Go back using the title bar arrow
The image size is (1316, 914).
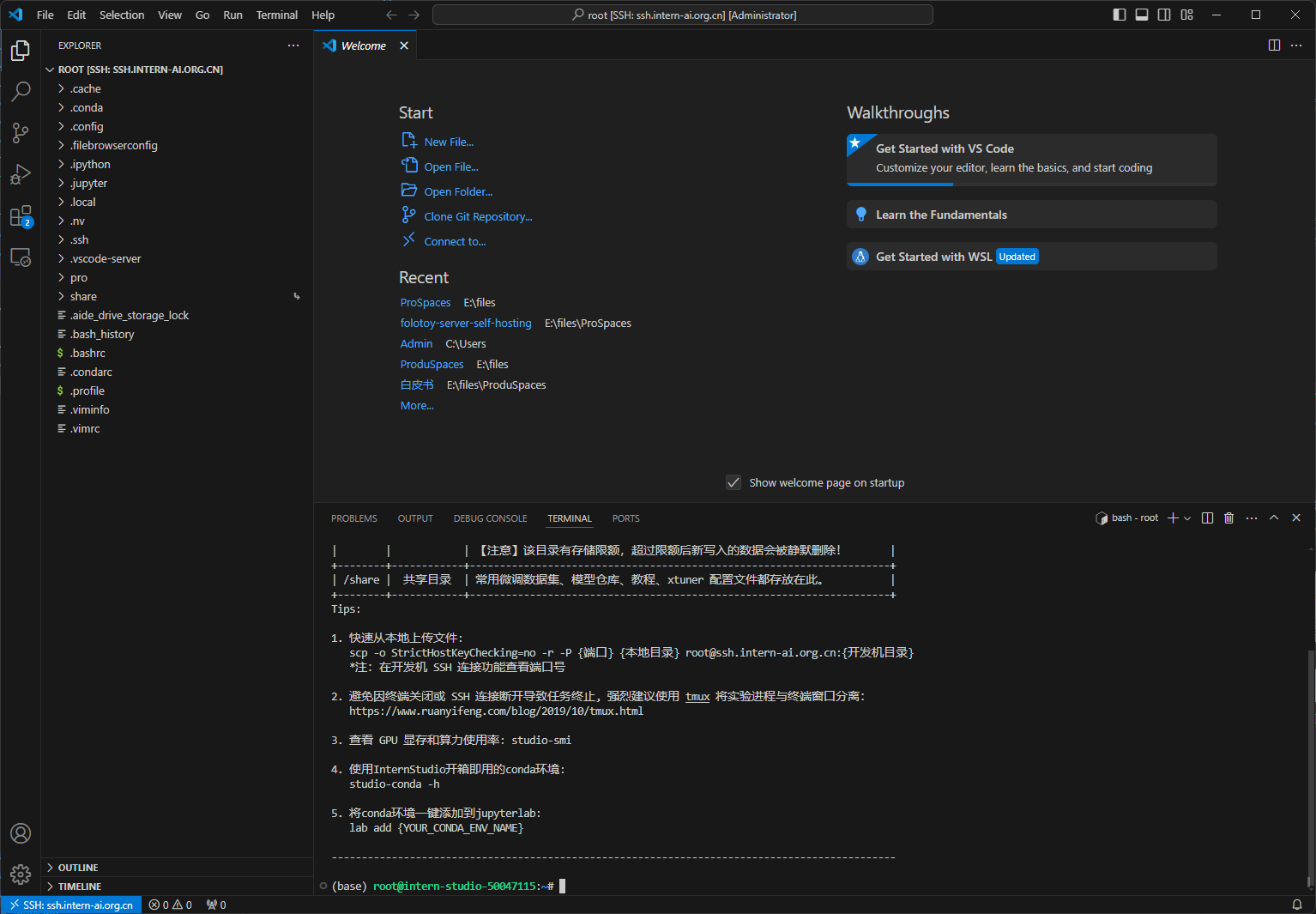[x=392, y=15]
